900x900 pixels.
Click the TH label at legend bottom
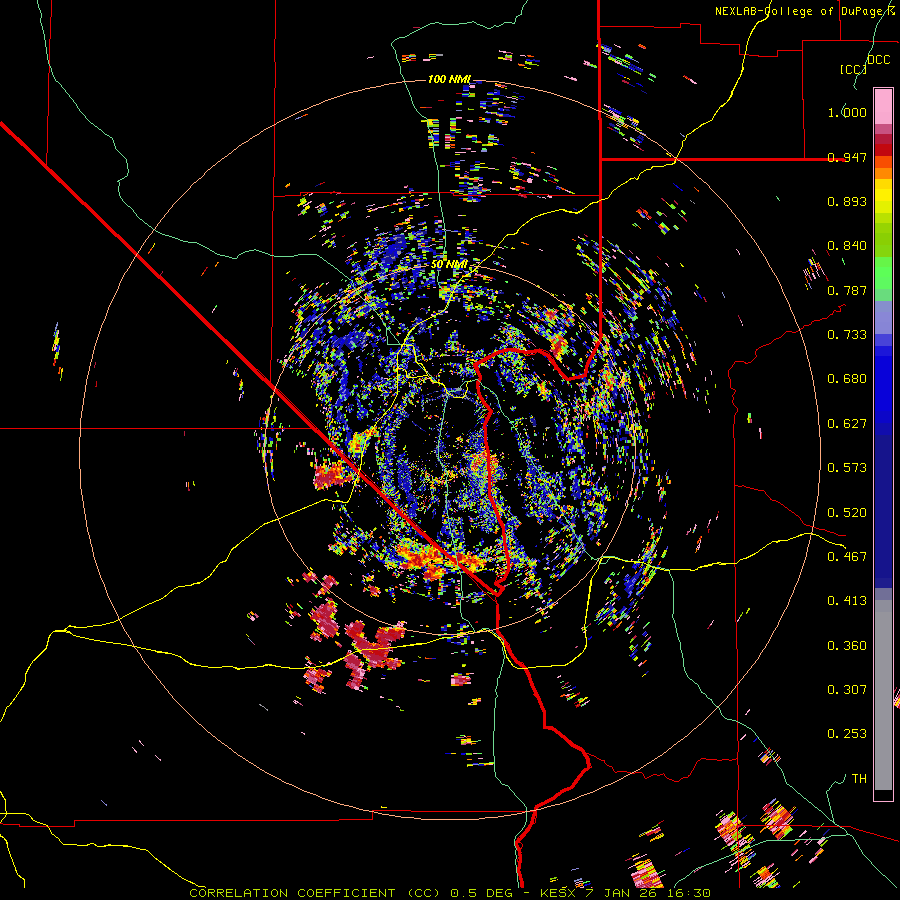[x=859, y=779]
